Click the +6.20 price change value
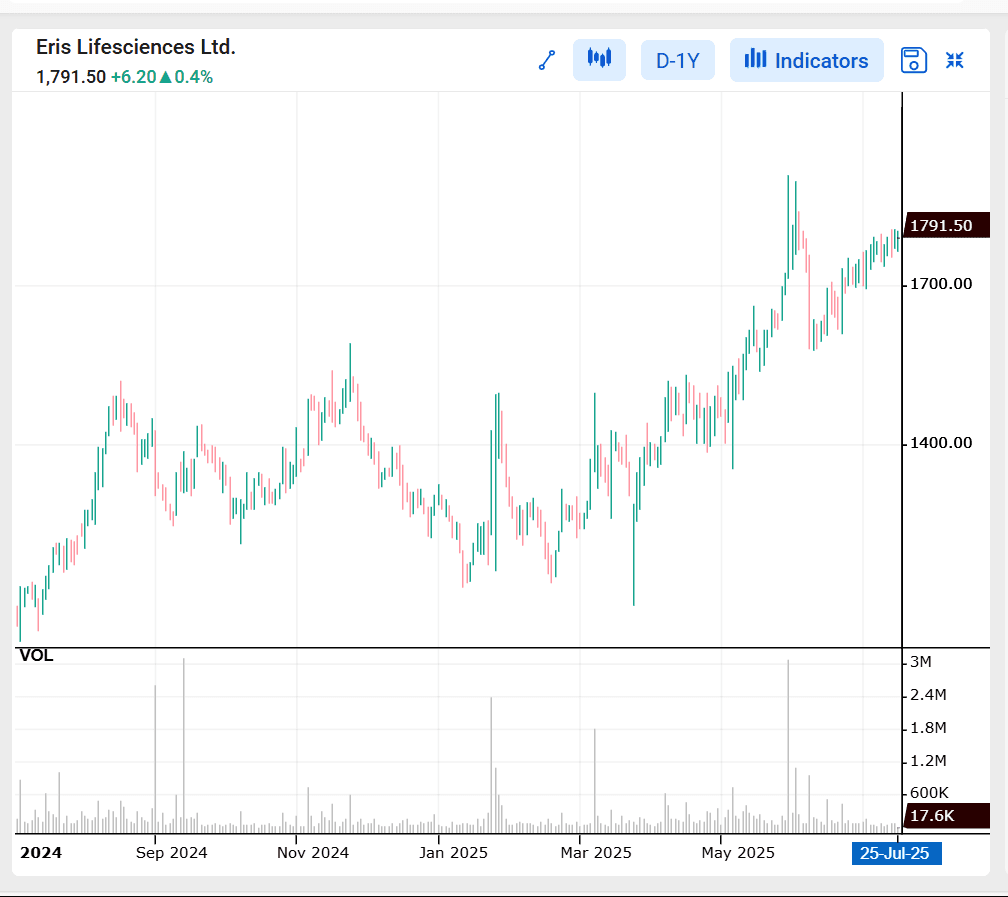The width and height of the screenshot is (1008, 897). click(x=134, y=77)
